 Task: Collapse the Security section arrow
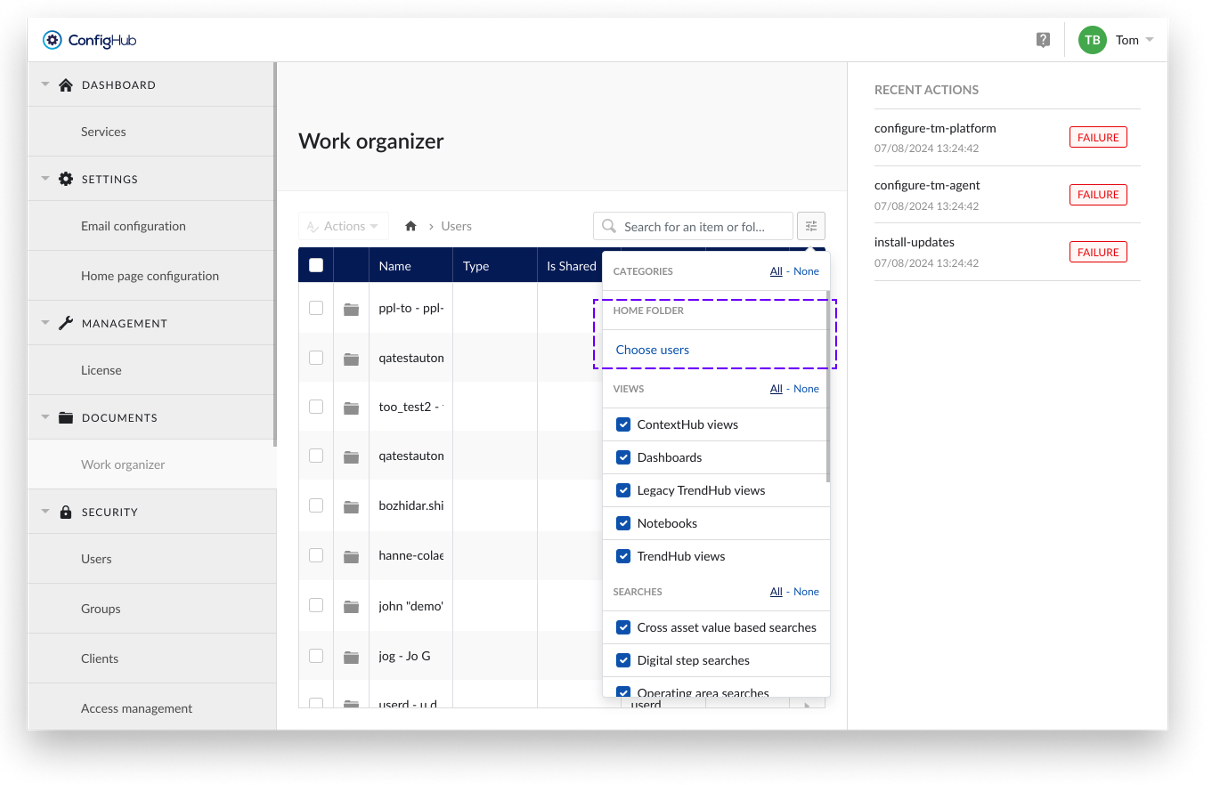point(45,512)
